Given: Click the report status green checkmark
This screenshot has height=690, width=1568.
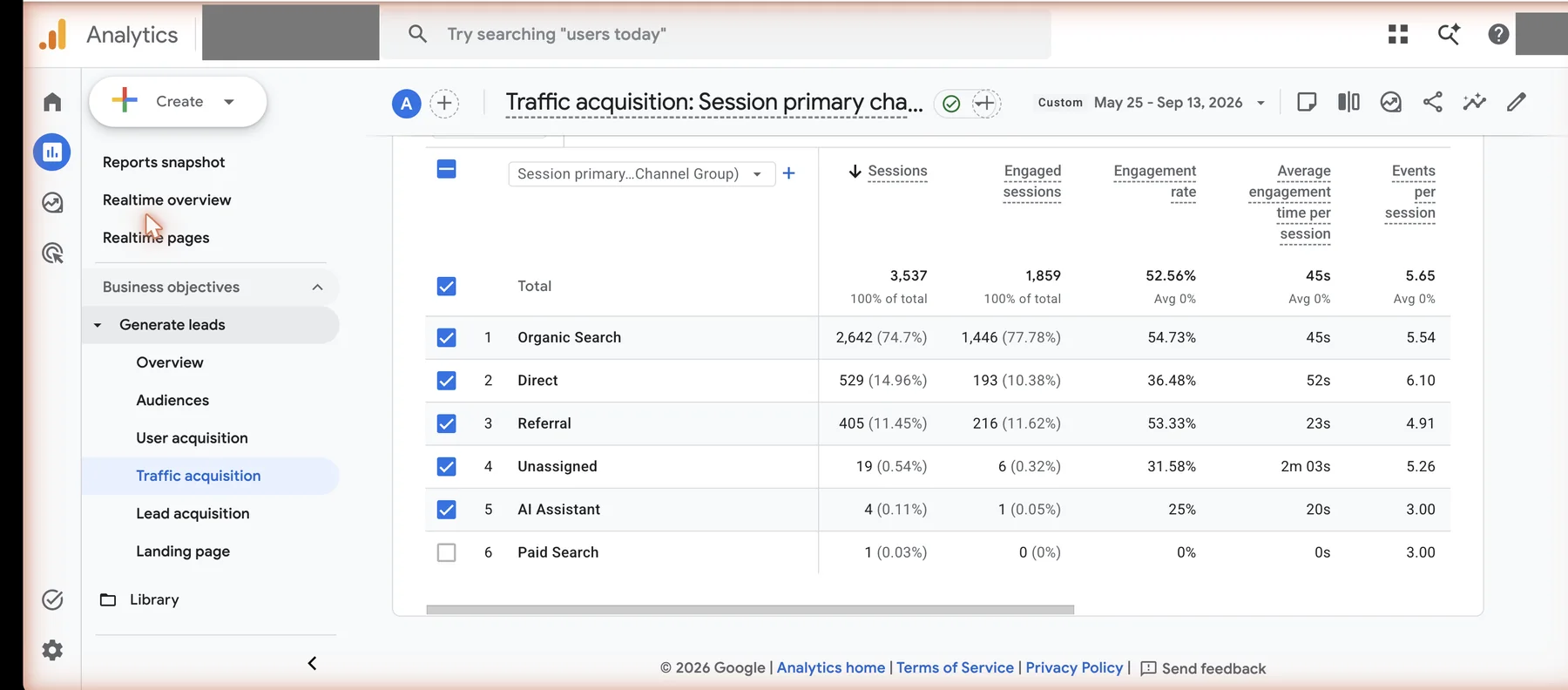Looking at the screenshot, I should (951, 104).
